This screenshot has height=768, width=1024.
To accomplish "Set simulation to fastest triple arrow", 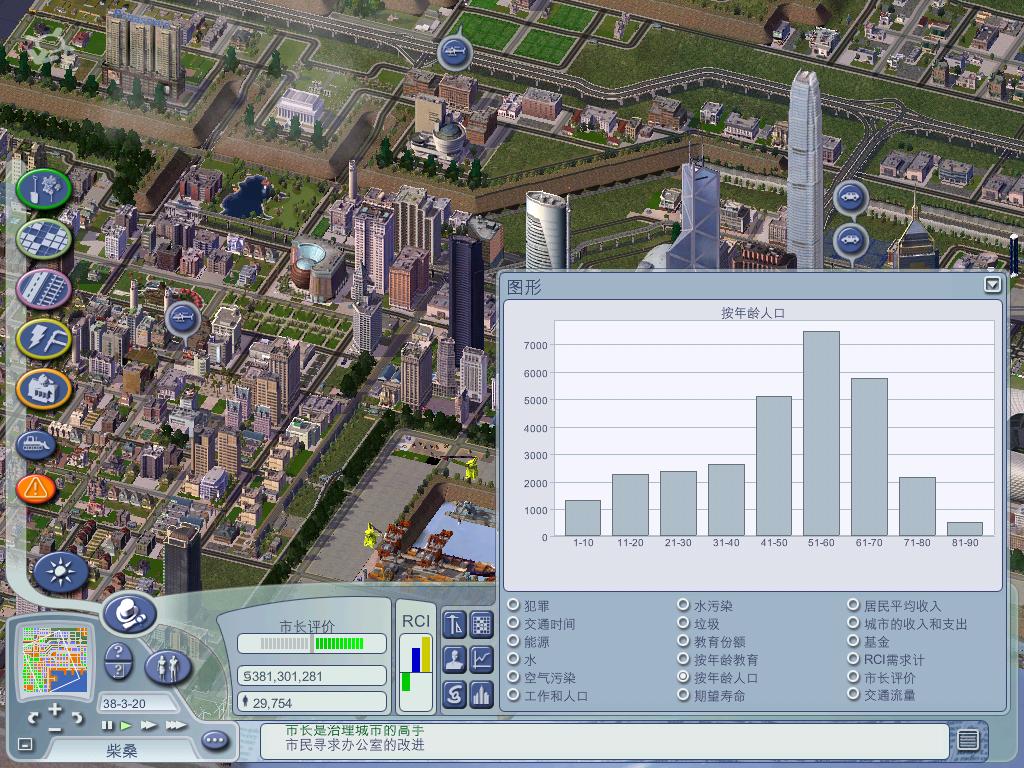I will [176, 725].
